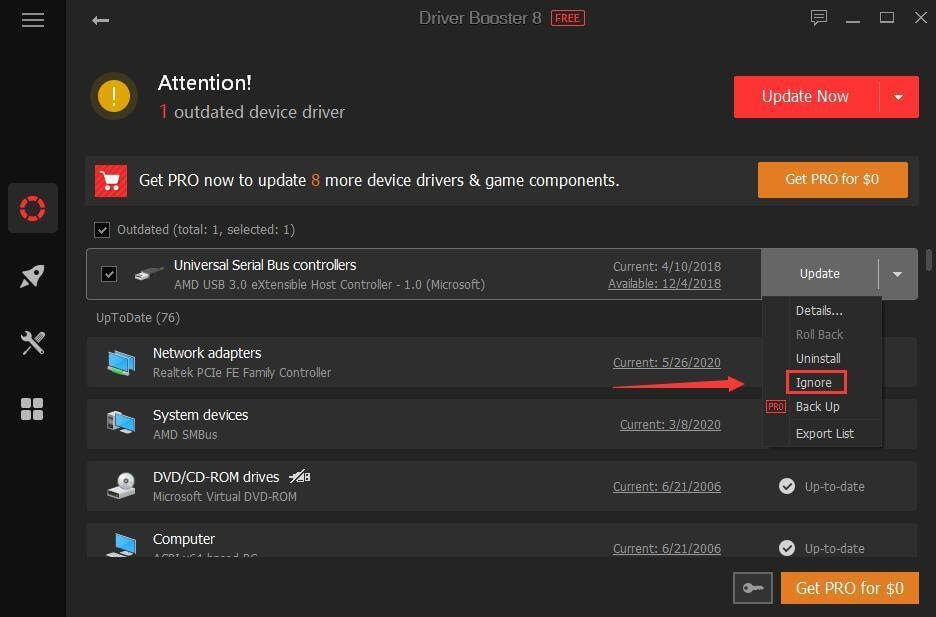
Task: Open the Action Center grid icon in sidebar
Action: tap(33, 409)
